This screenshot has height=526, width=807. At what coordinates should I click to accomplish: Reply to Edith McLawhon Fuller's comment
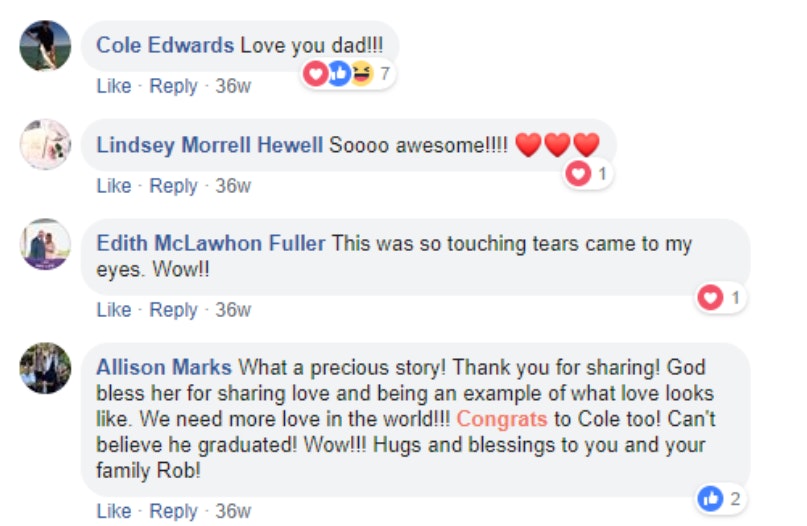coord(173,310)
